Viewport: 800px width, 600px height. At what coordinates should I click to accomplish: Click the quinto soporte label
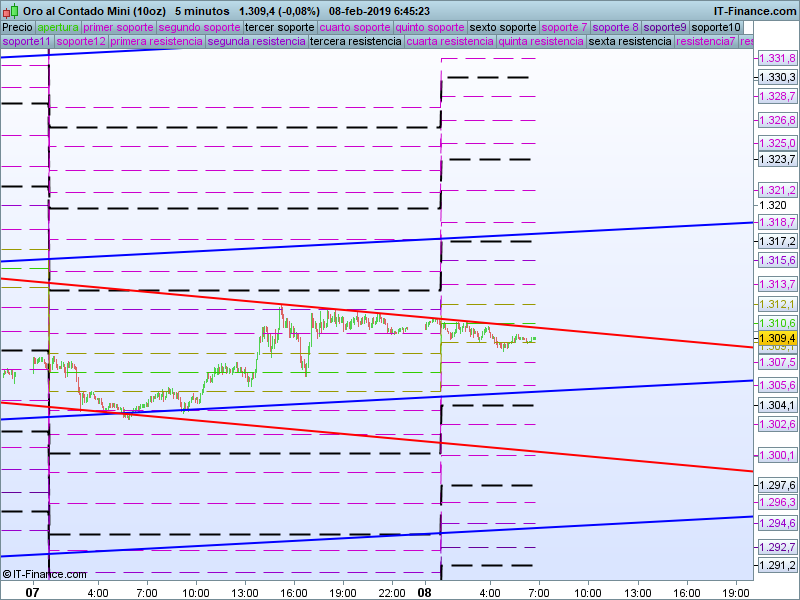click(430, 27)
